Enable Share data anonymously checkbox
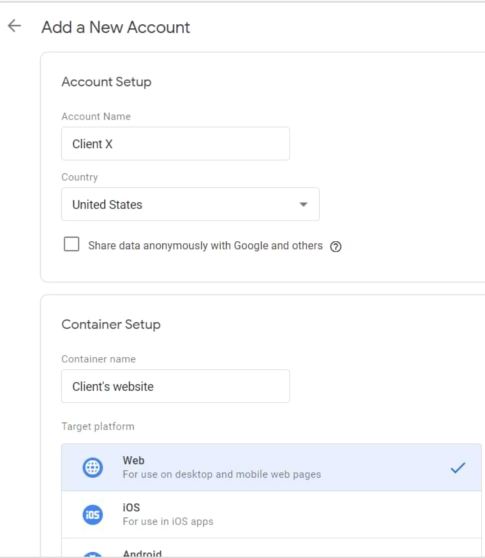Screen dimensions: 485x558 (x=72, y=244)
